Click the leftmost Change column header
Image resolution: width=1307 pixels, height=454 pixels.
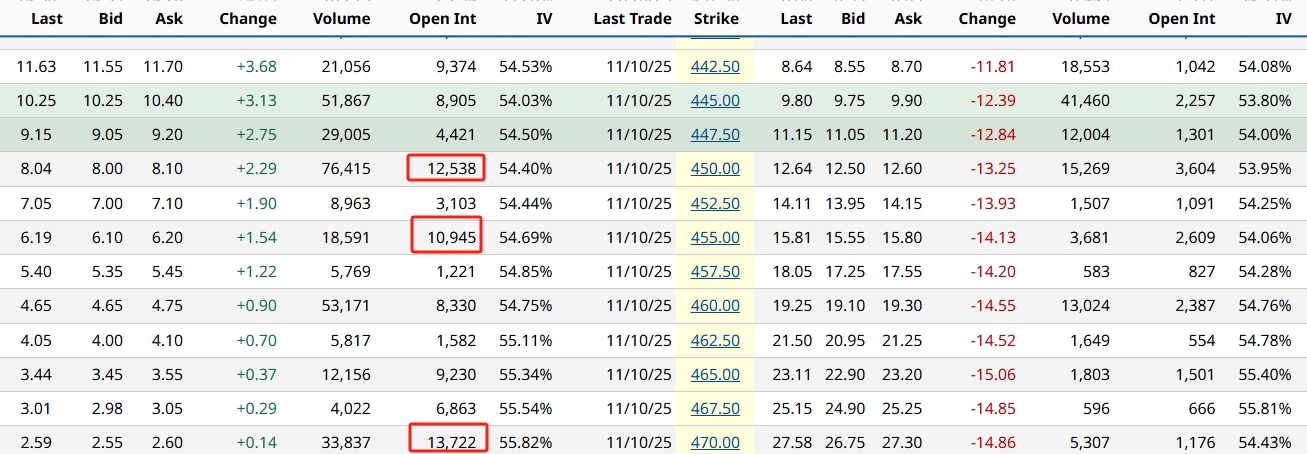click(248, 19)
